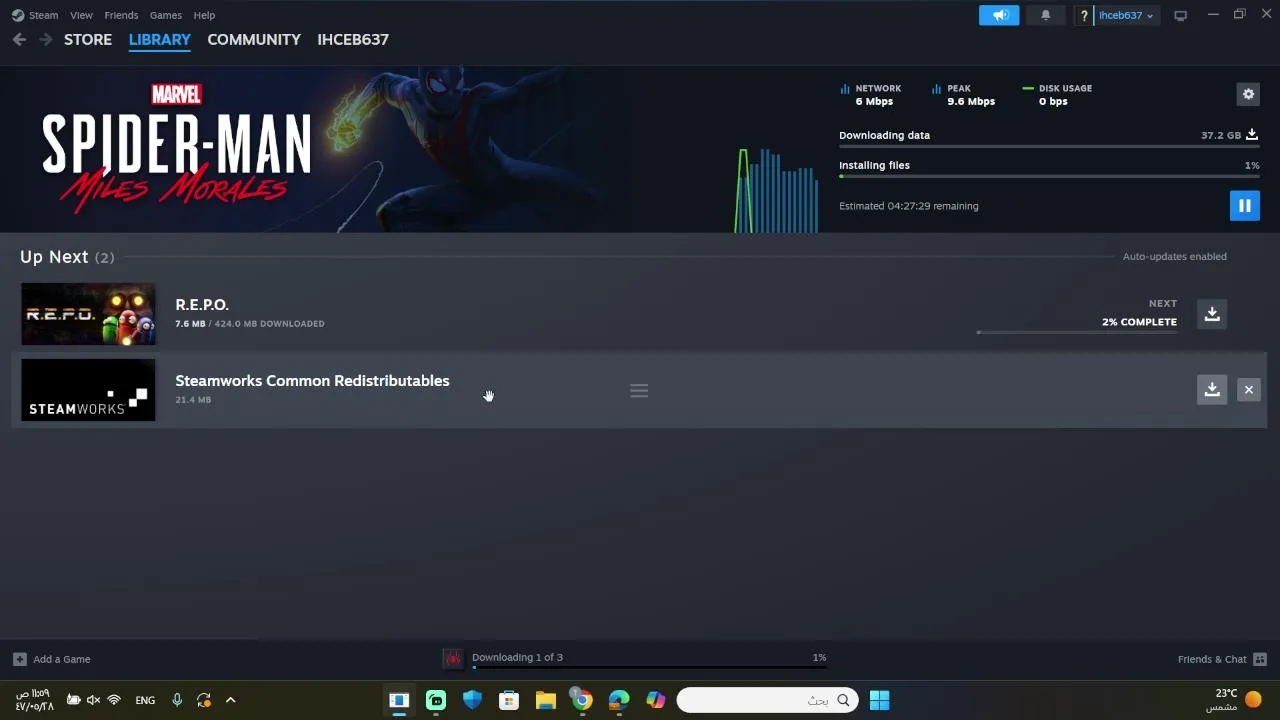
Task: Open the Windows Start button
Action: [x=879, y=700]
